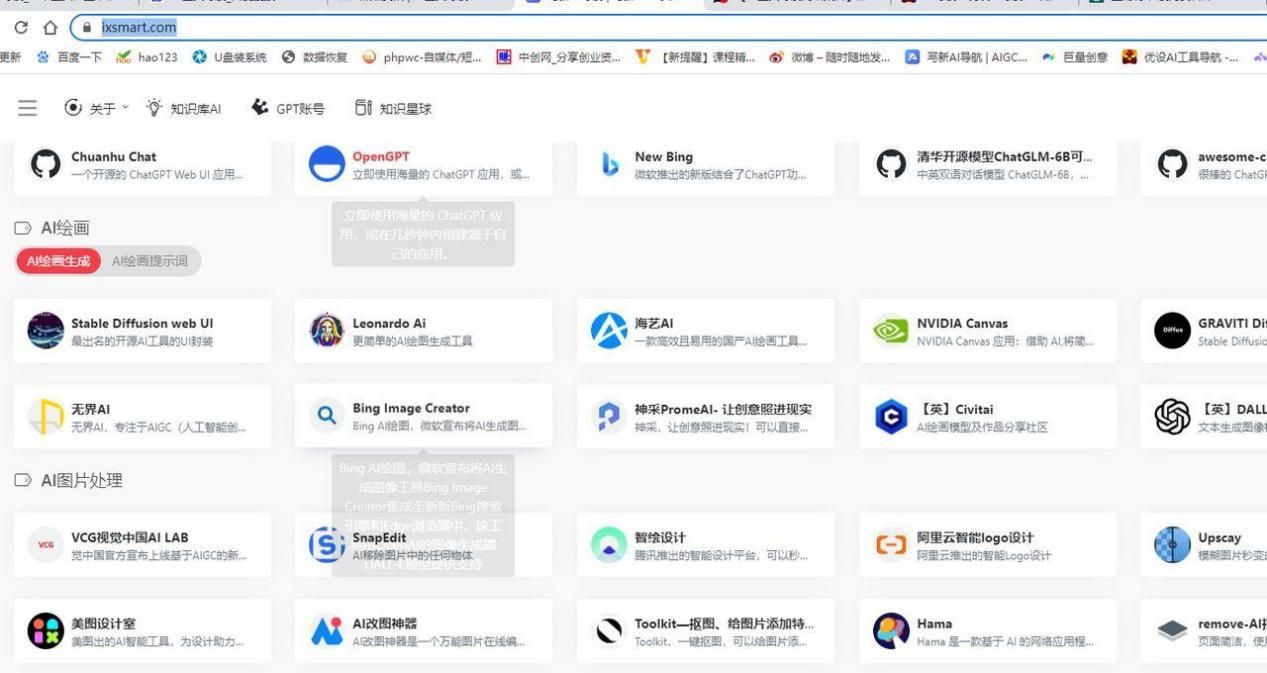Click the New Bing logo icon
The height and width of the screenshot is (673, 1267).
pos(610,165)
